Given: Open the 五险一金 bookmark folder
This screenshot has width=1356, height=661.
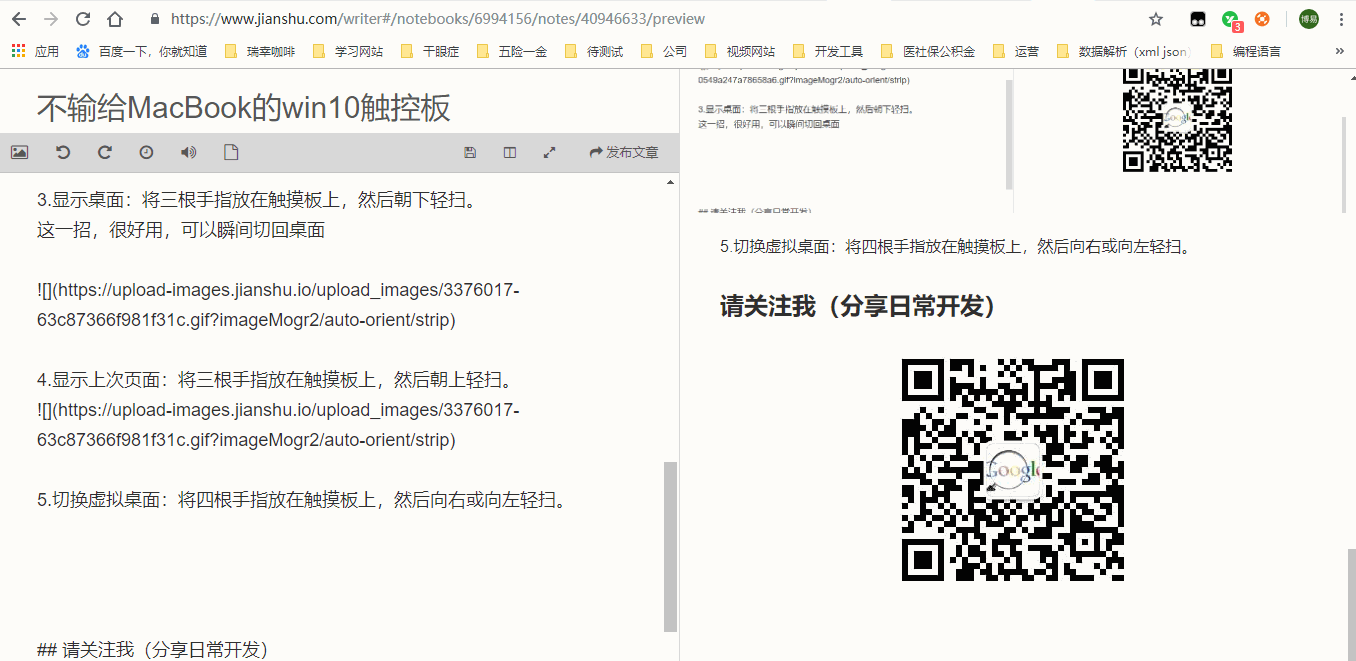Looking at the screenshot, I should [x=512, y=51].
